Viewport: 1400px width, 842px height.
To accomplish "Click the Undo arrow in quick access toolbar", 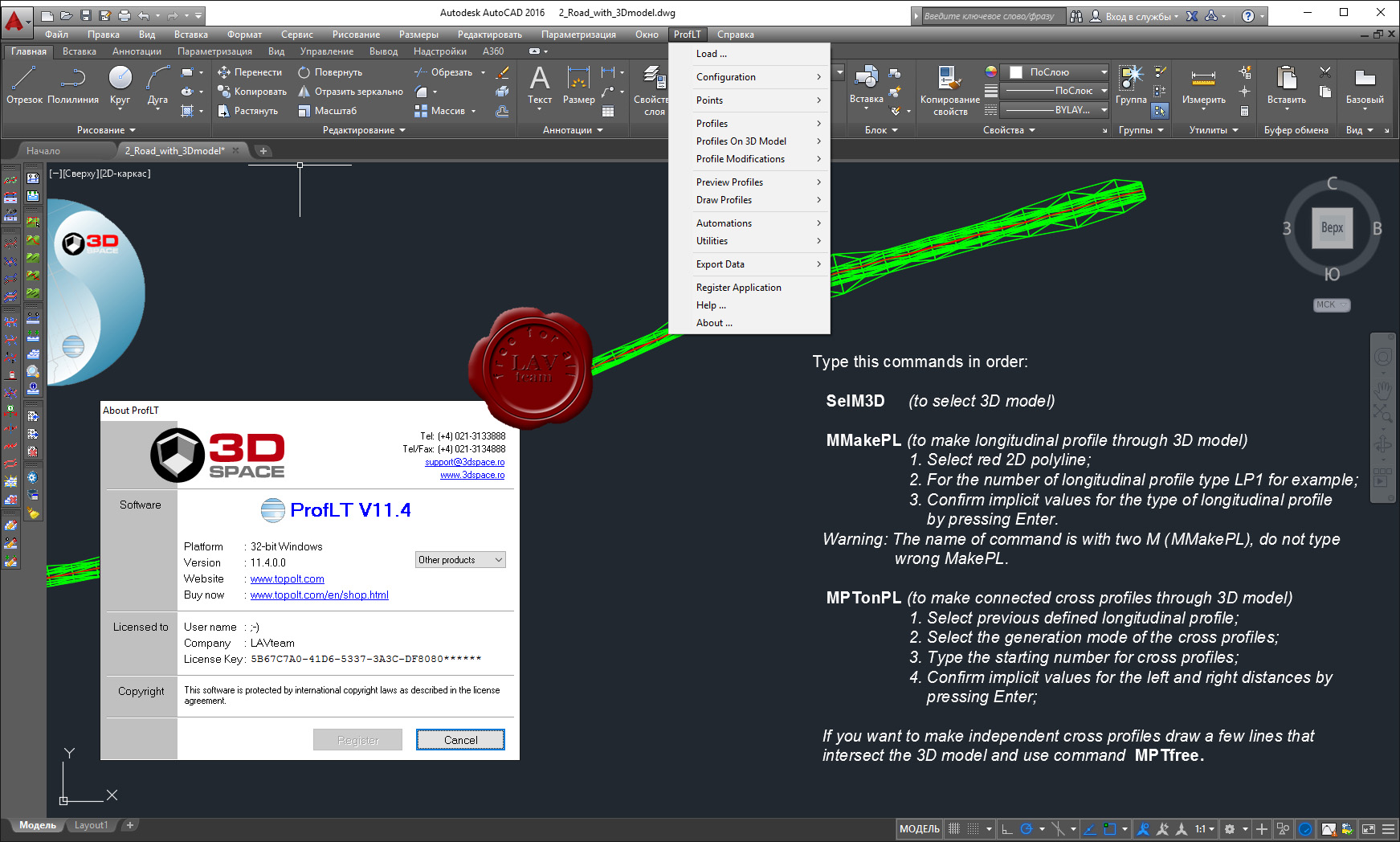I will [x=144, y=15].
